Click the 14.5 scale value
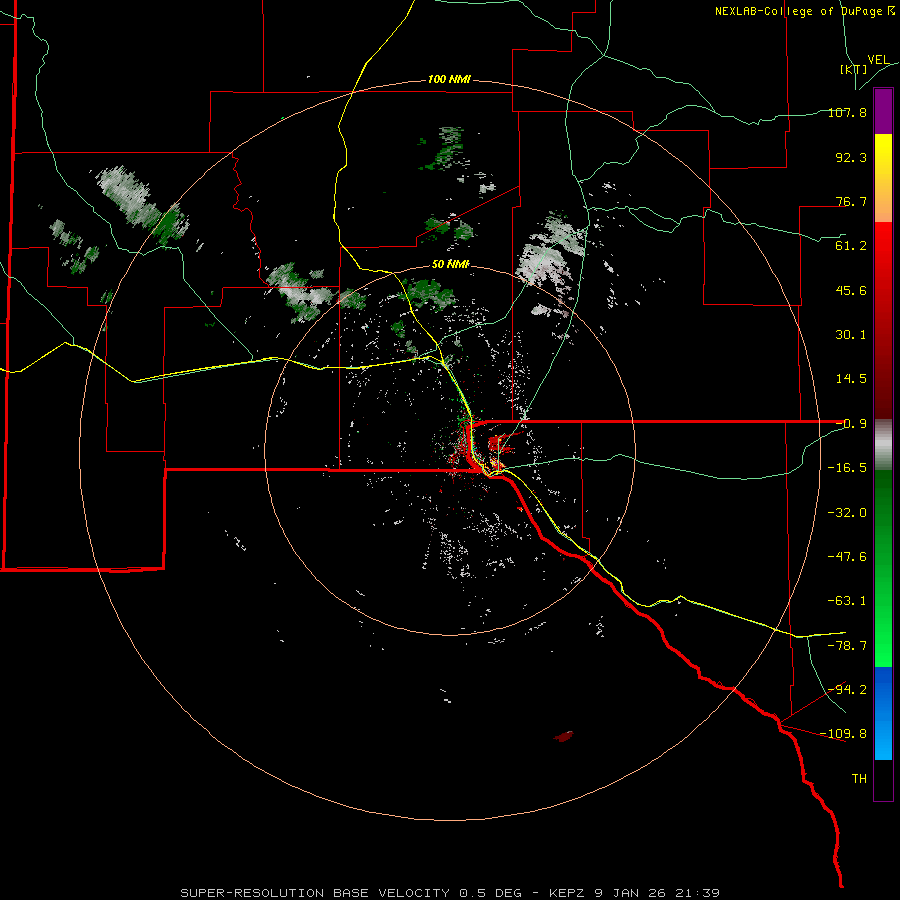Screen dimensions: 900x900 pos(851,378)
